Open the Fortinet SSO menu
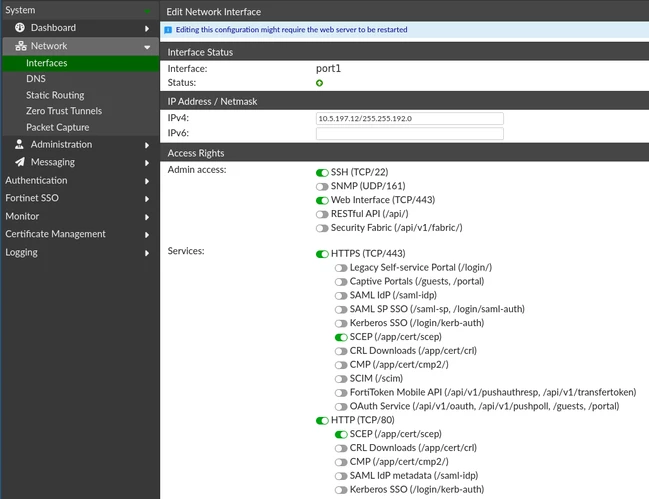649x499 pixels. tap(81, 198)
